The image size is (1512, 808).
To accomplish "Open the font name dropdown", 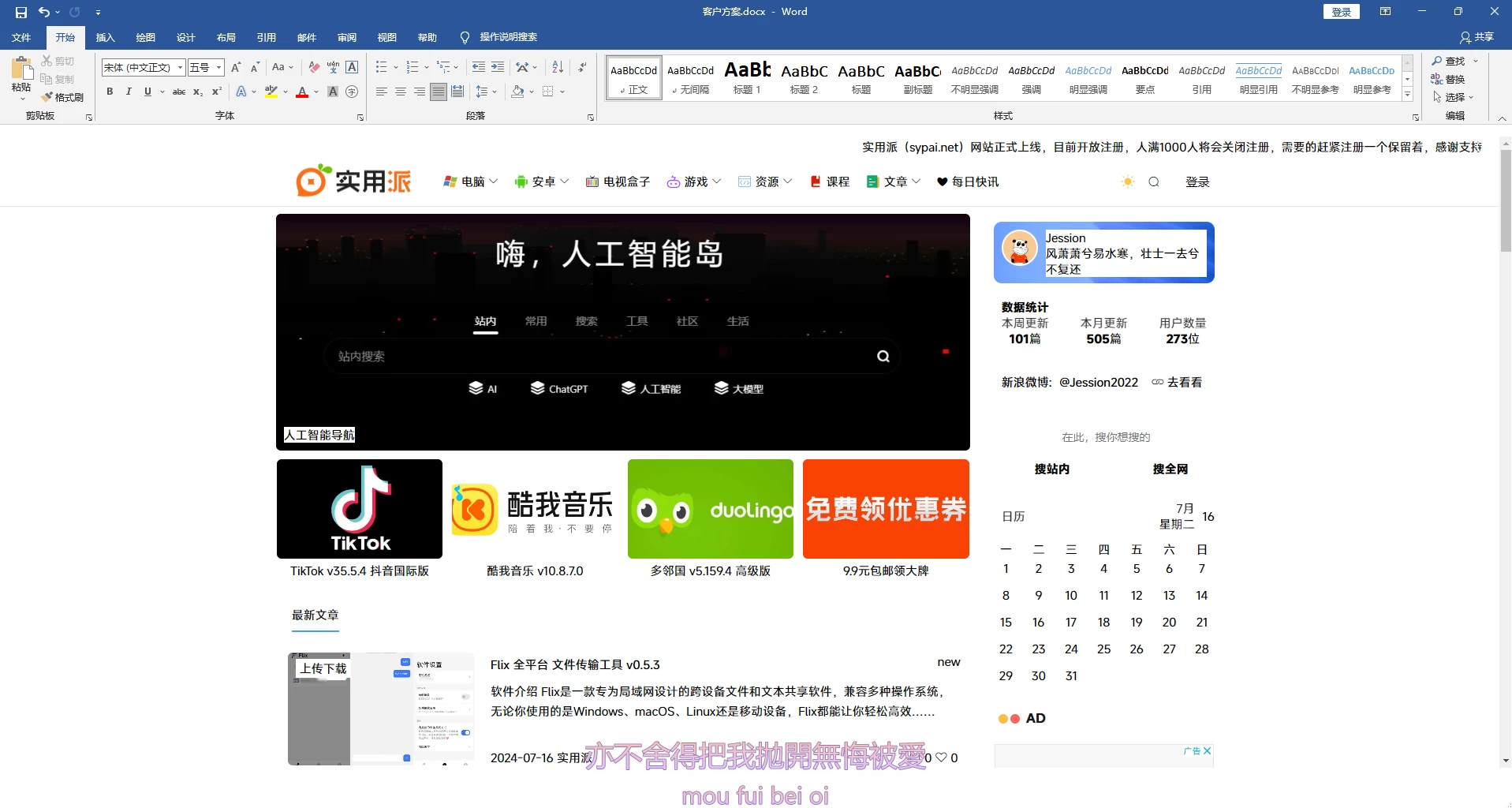I will click(181, 68).
